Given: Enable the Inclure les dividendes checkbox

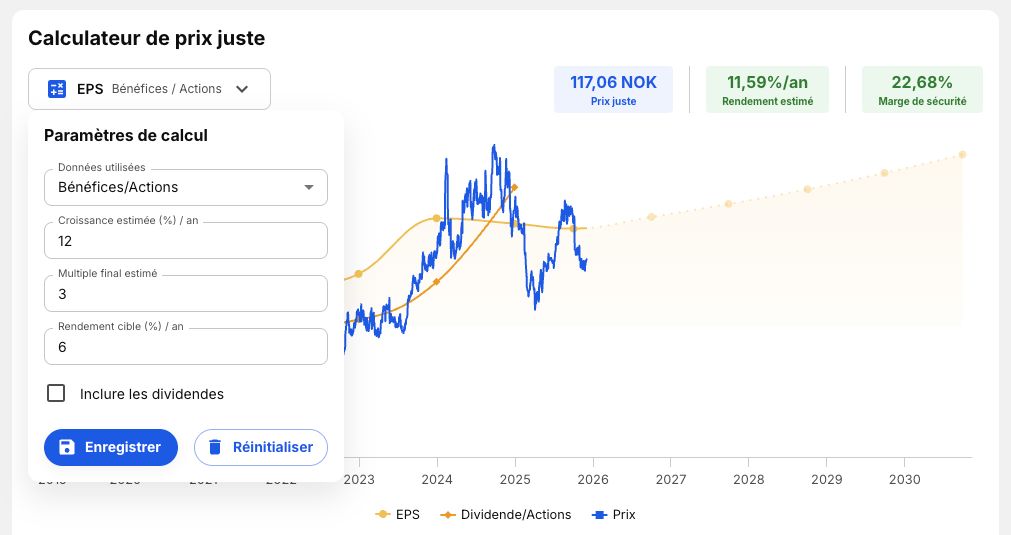Looking at the screenshot, I should click(x=56, y=393).
